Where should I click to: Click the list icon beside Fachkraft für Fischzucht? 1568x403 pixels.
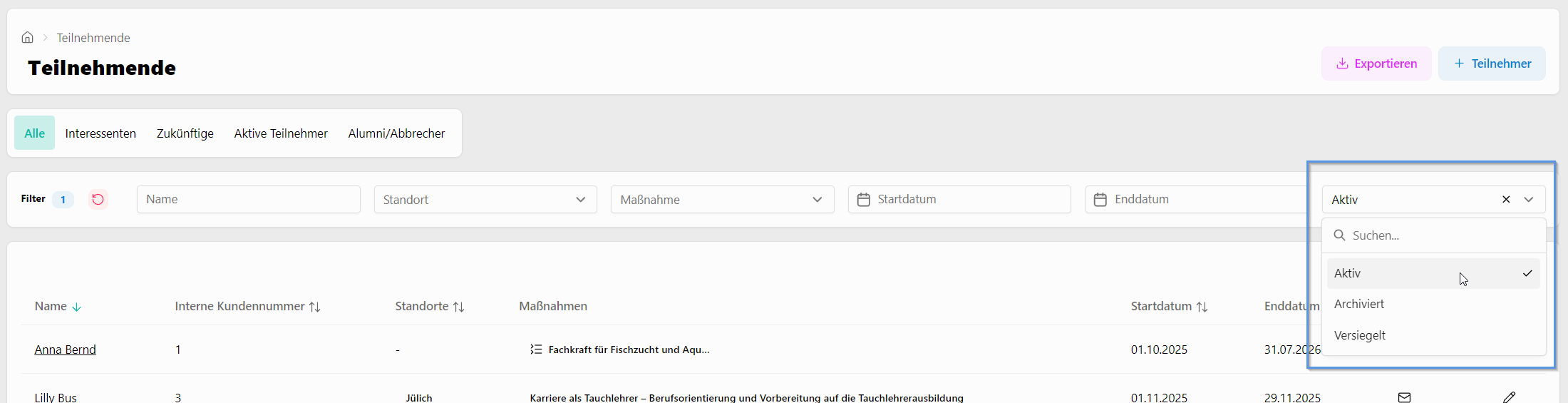pos(536,350)
